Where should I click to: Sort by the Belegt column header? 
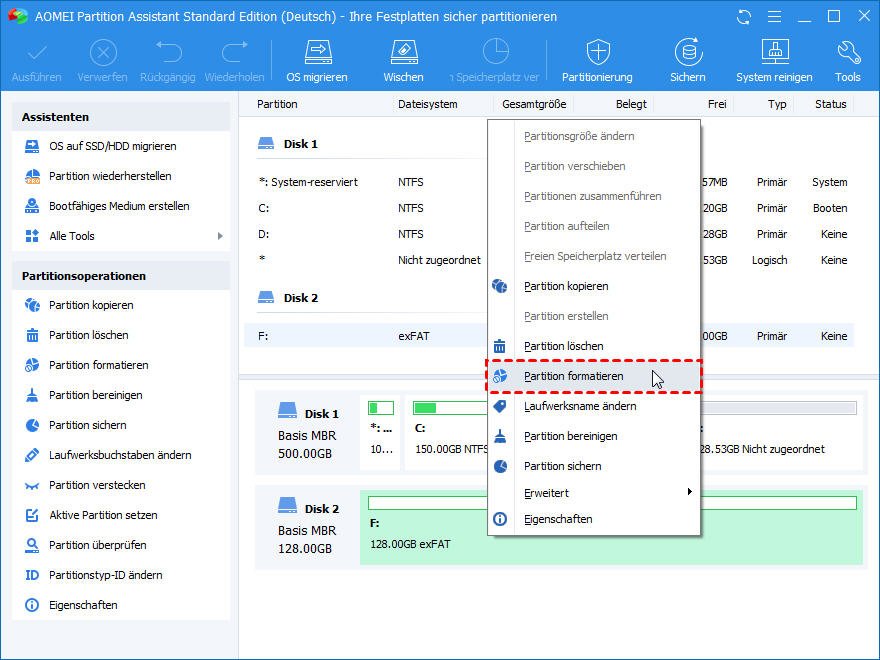coord(631,104)
